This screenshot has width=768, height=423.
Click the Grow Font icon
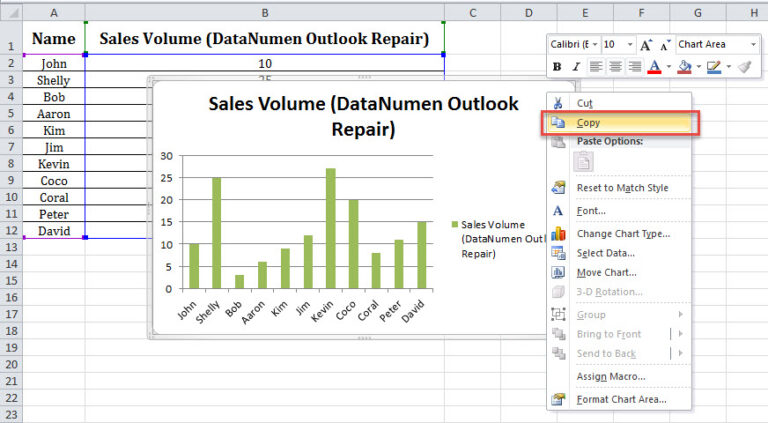pos(645,45)
